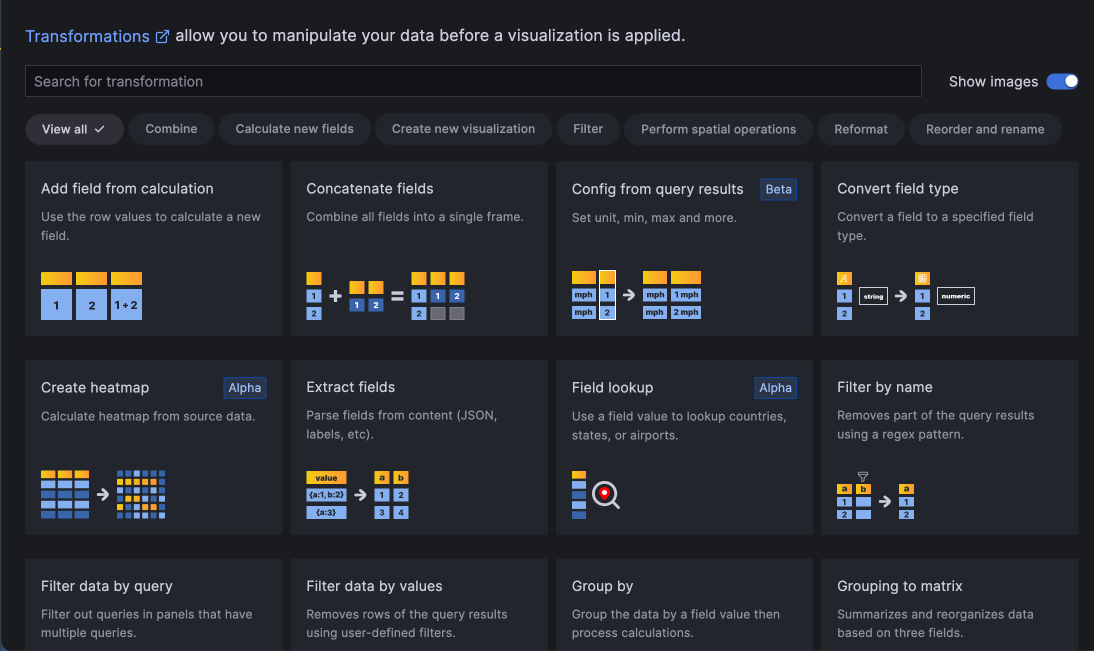Click the Concatenate fields diagram icon
This screenshot has width=1094, height=651.
tap(385, 295)
